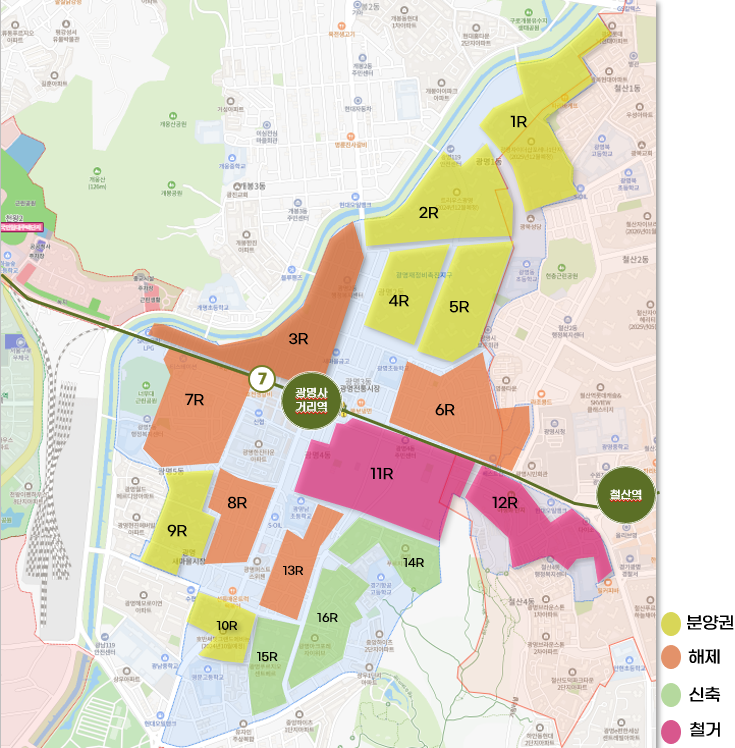
Task: Click the 12R pink district
Action: point(534,520)
